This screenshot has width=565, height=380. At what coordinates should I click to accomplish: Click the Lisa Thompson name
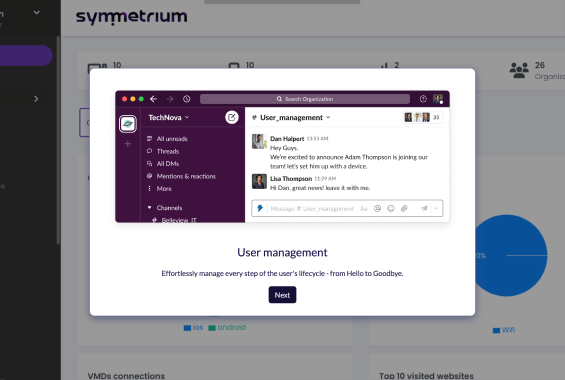pyautogui.click(x=291, y=179)
